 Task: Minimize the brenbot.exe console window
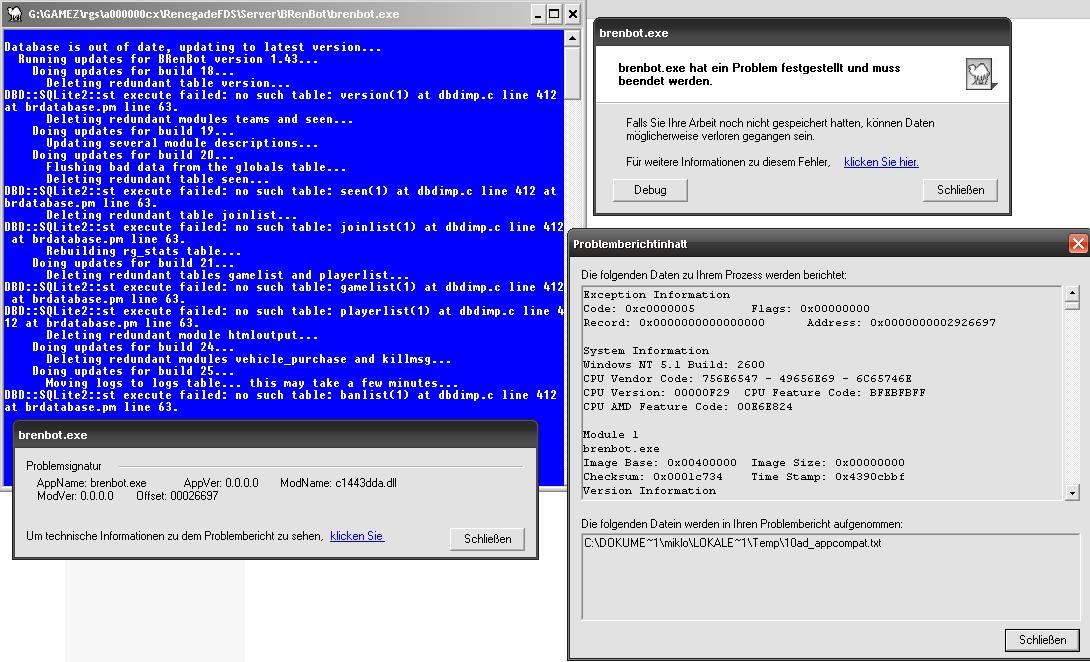tap(535, 14)
